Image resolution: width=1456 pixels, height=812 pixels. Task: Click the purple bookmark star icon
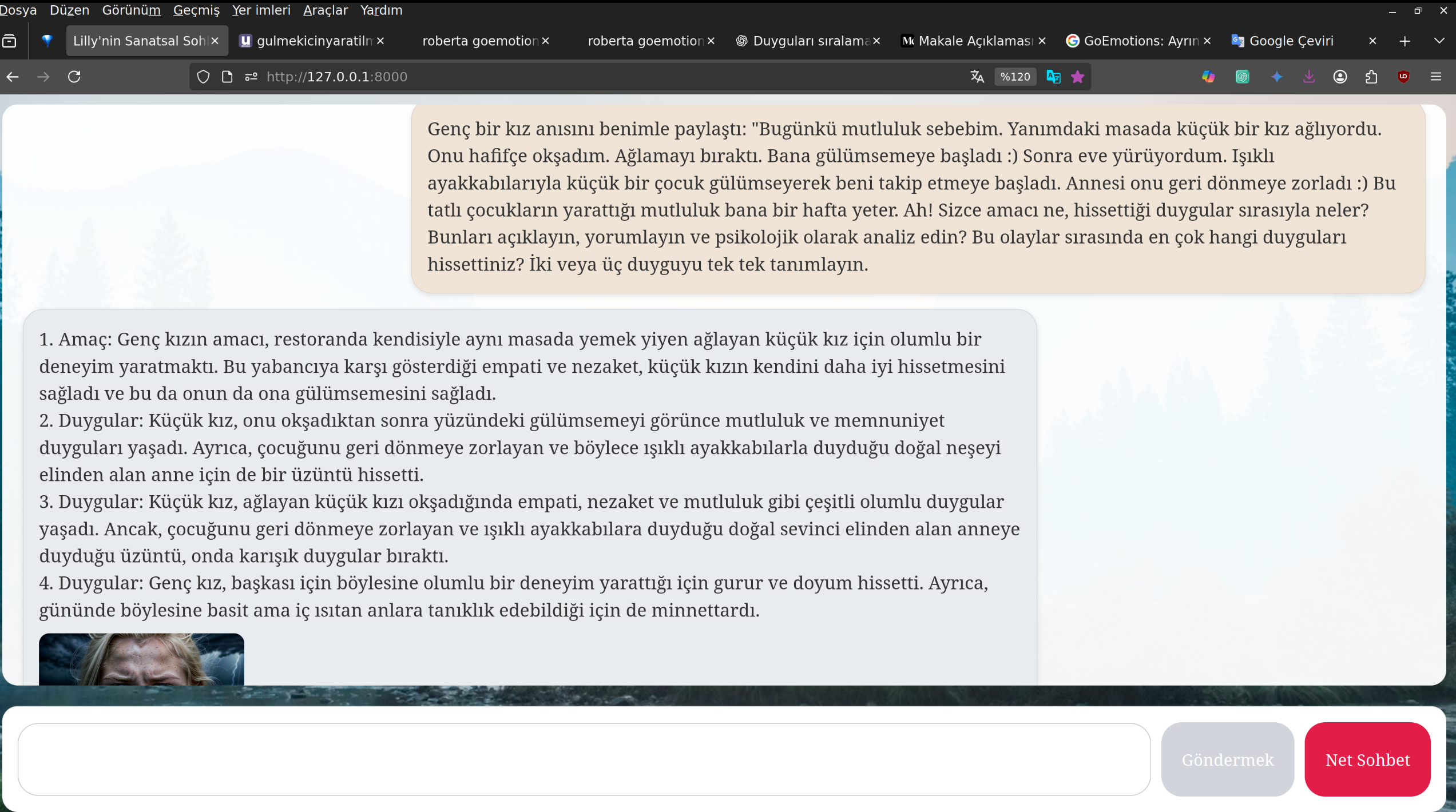click(x=1078, y=77)
